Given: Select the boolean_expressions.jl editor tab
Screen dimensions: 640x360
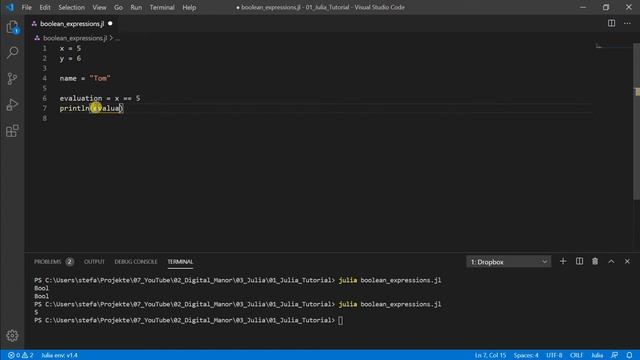Looking at the screenshot, I should point(72,24).
